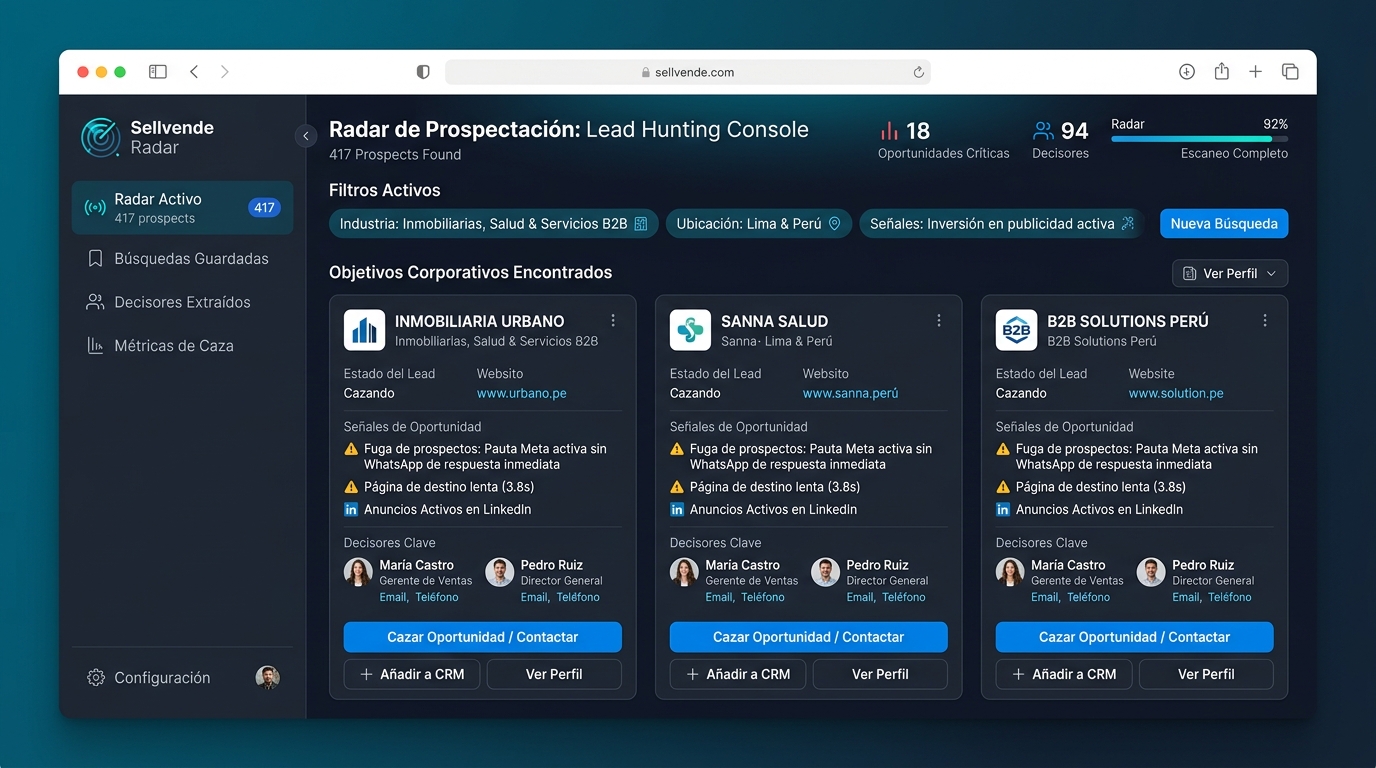1376x768 pixels.
Task: Open browser downloads icon
Action: click(1187, 72)
